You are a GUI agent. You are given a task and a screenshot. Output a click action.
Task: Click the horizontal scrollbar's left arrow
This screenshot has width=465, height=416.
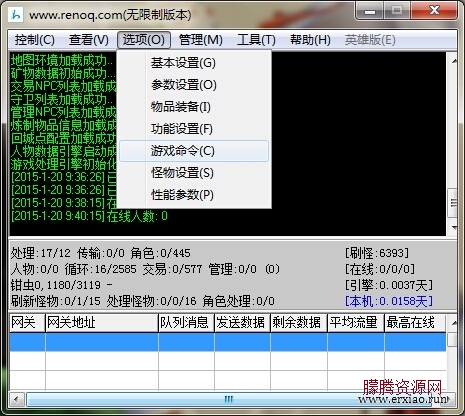pos(16,399)
